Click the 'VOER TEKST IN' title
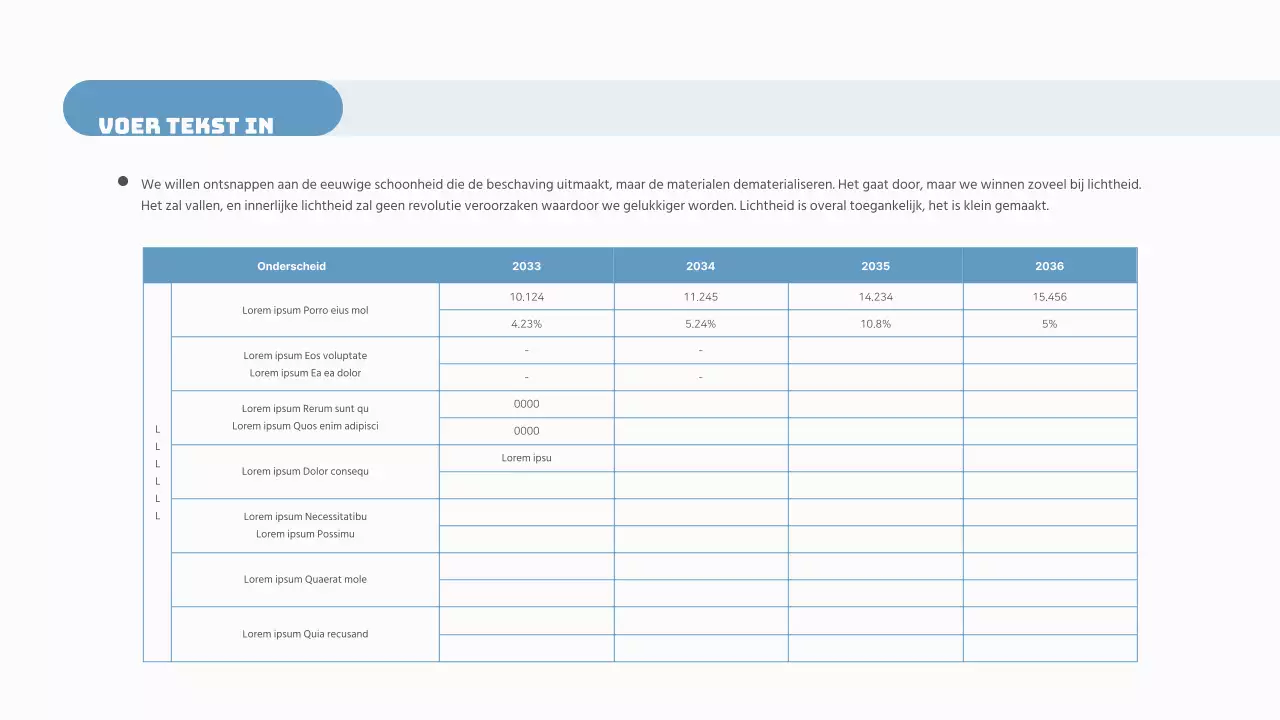The image size is (1280, 720). (x=186, y=125)
